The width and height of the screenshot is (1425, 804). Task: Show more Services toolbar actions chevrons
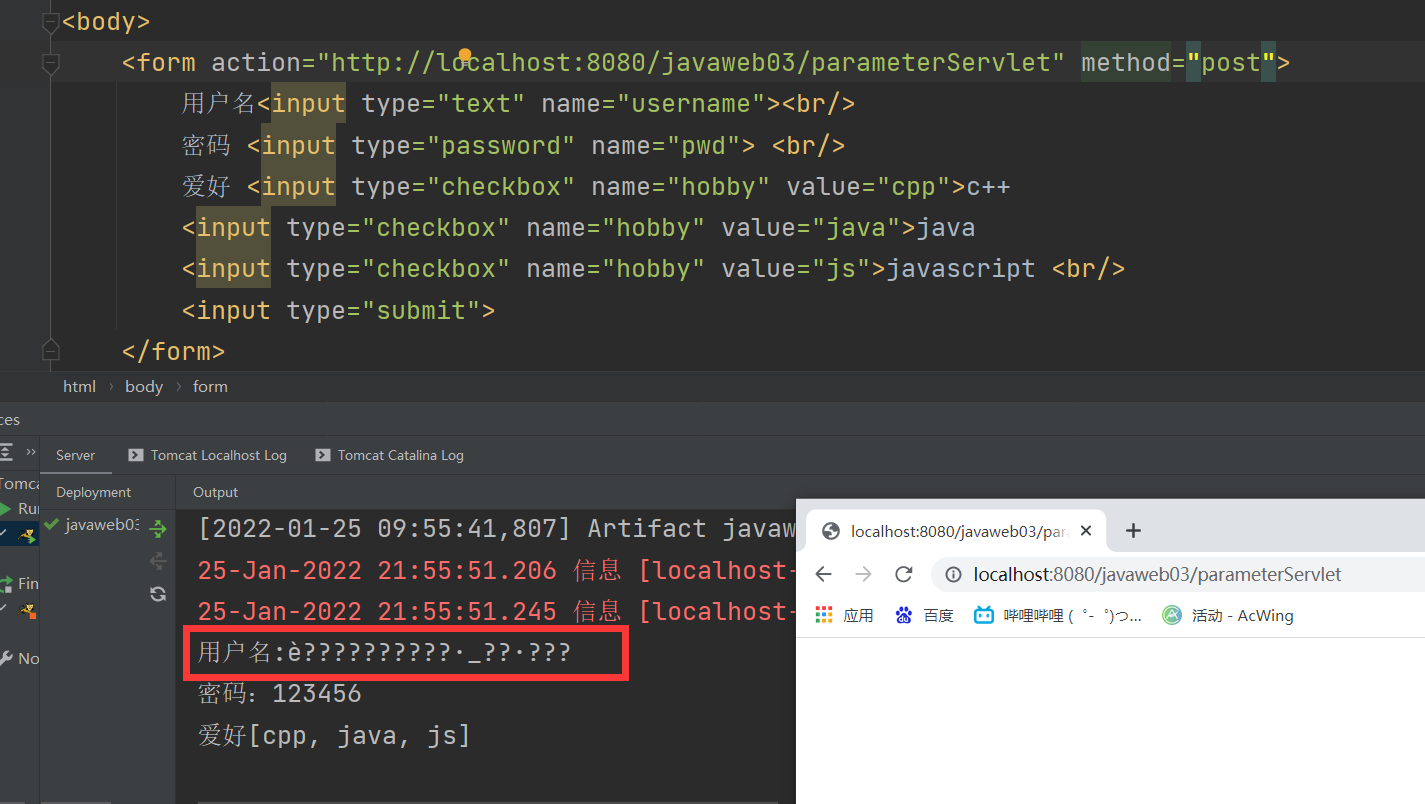(30, 452)
